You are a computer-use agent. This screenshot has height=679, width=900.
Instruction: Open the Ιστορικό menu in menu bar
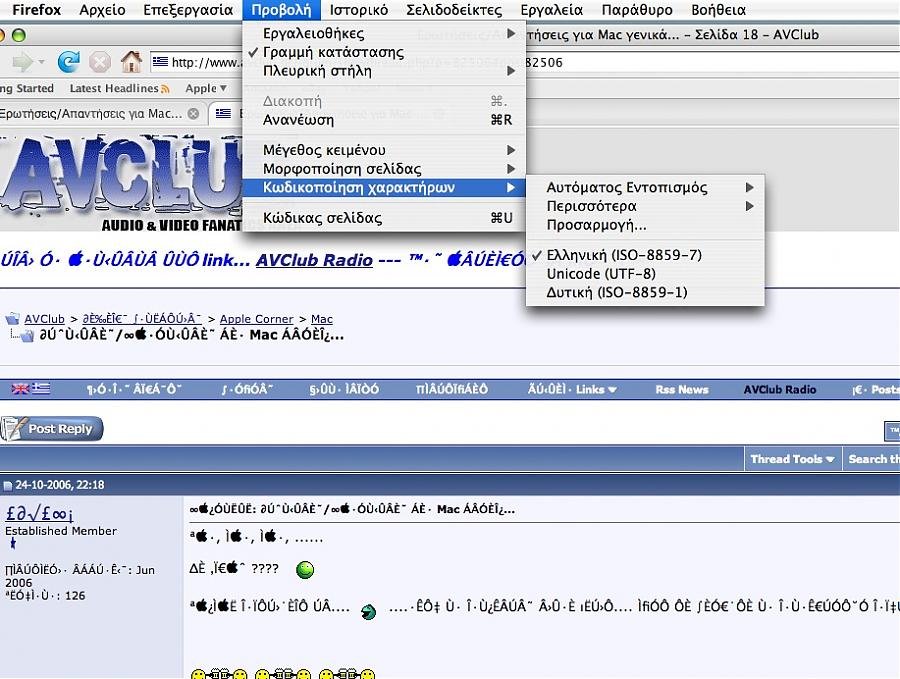[359, 10]
